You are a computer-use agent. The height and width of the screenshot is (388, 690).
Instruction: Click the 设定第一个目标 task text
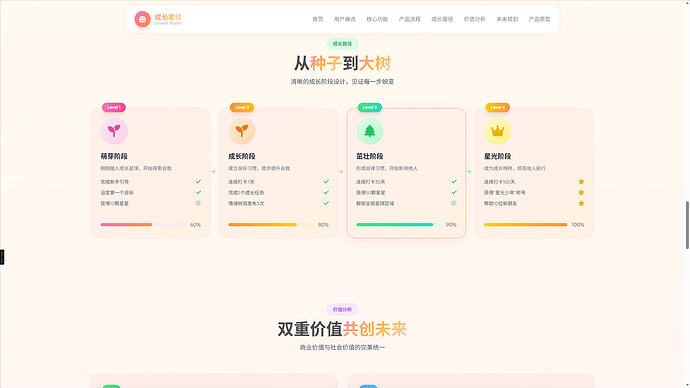pos(117,193)
